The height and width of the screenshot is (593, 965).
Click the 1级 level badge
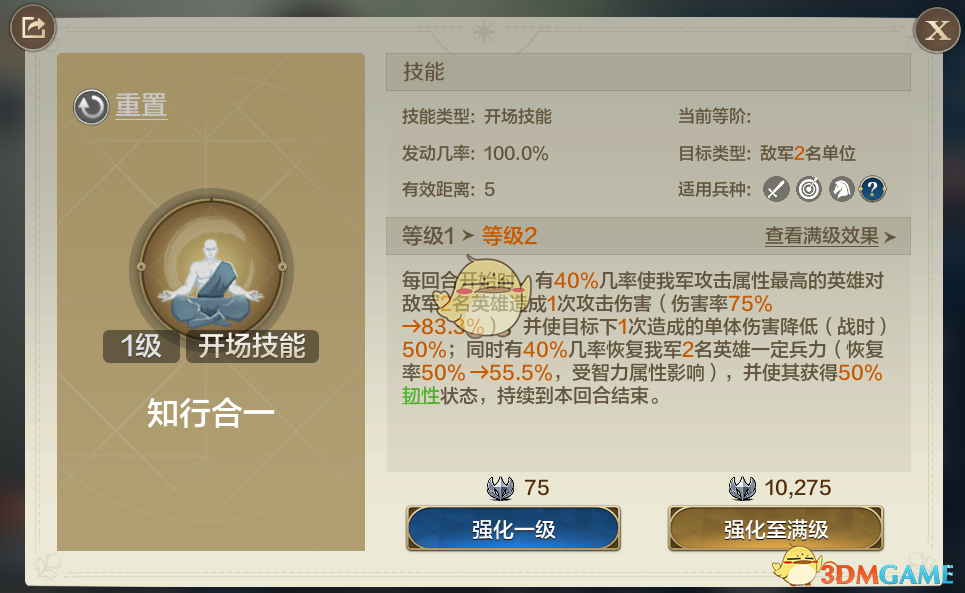click(x=141, y=346)
